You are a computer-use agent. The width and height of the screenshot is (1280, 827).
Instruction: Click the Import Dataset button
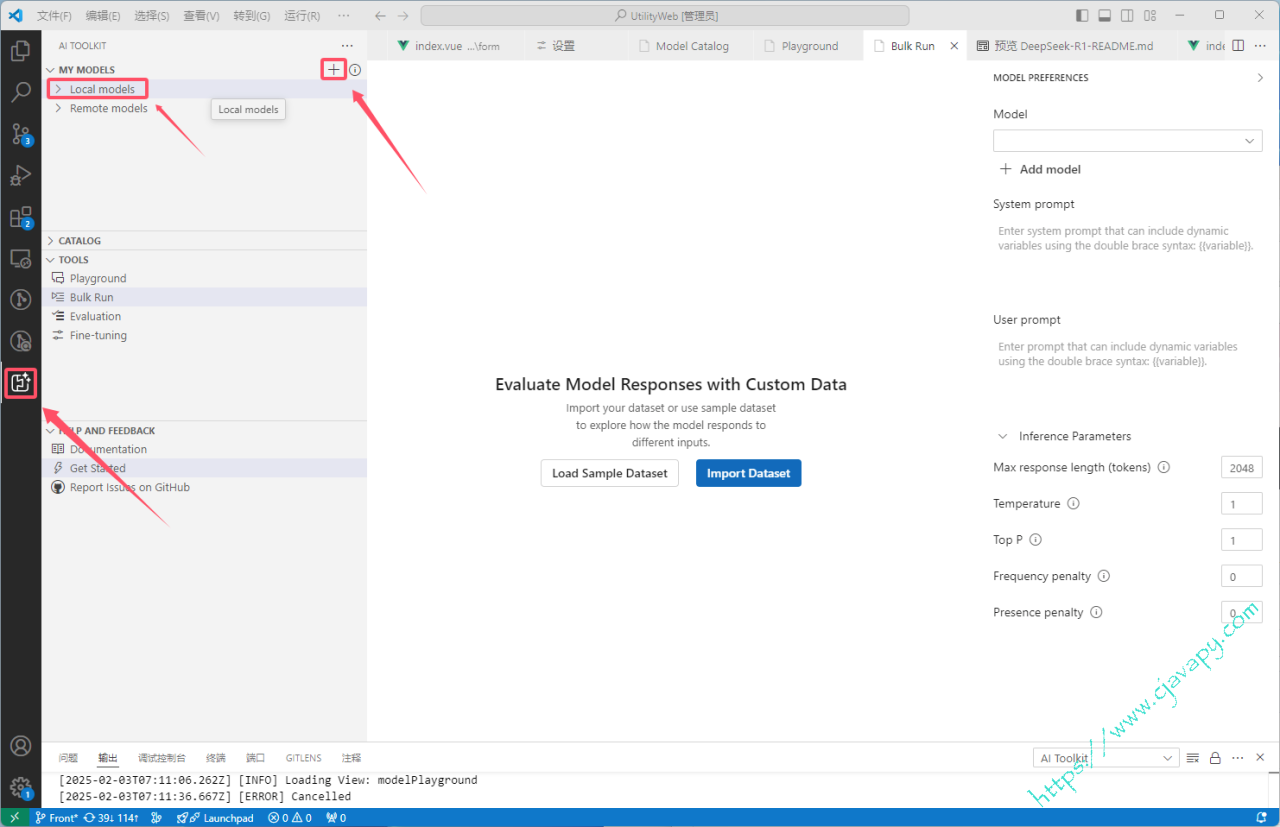[748, 473]
